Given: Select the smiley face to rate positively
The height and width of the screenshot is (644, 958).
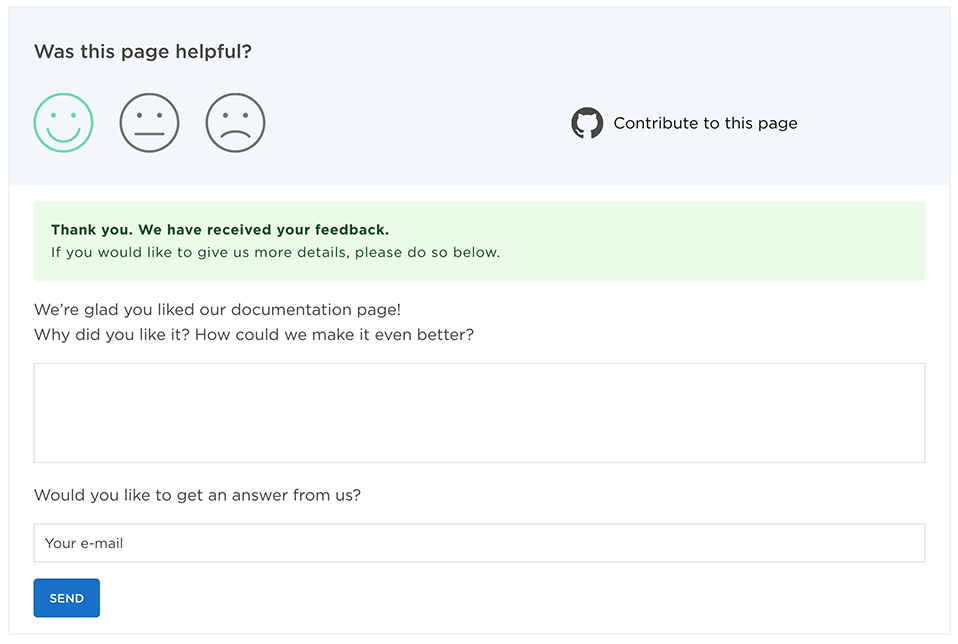Looking at the screenshot, I should 63,122.
